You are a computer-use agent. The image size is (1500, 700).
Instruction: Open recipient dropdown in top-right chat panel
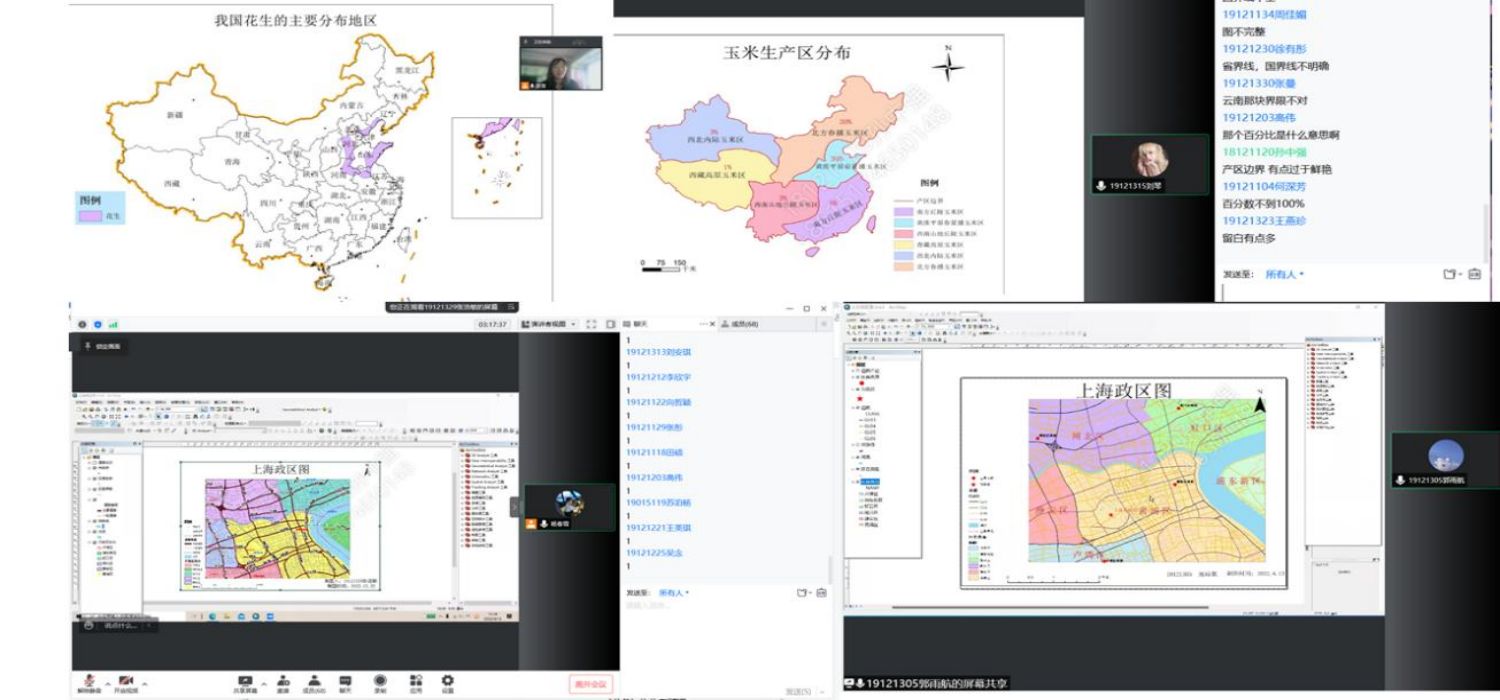[1285, 274]
